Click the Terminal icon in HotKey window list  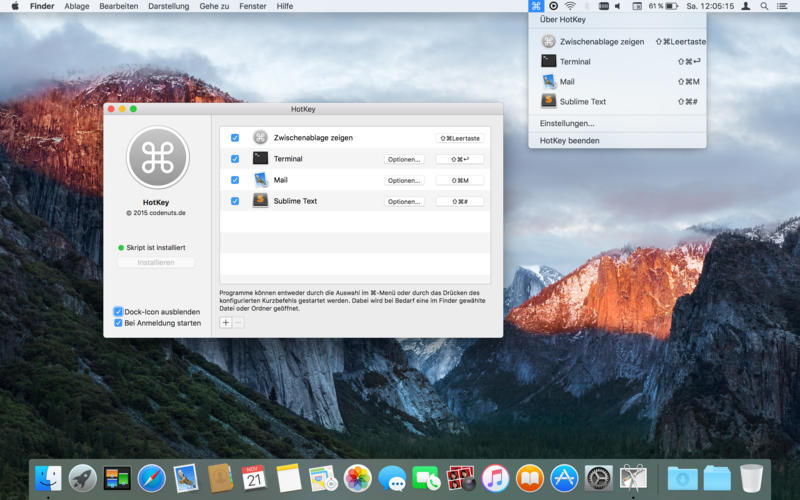click(x=260, y=158)
